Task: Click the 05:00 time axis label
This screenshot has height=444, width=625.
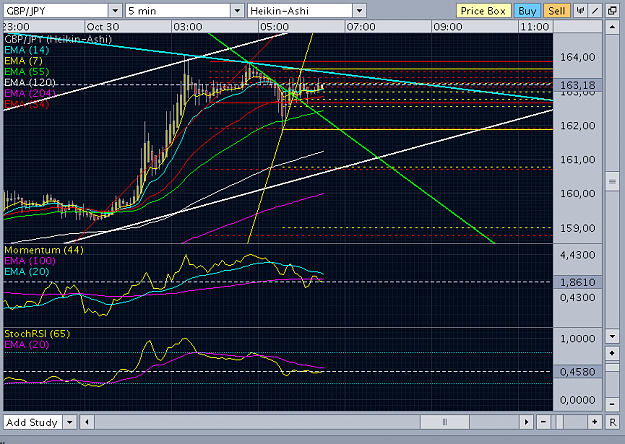Action: tap(274, 27)
